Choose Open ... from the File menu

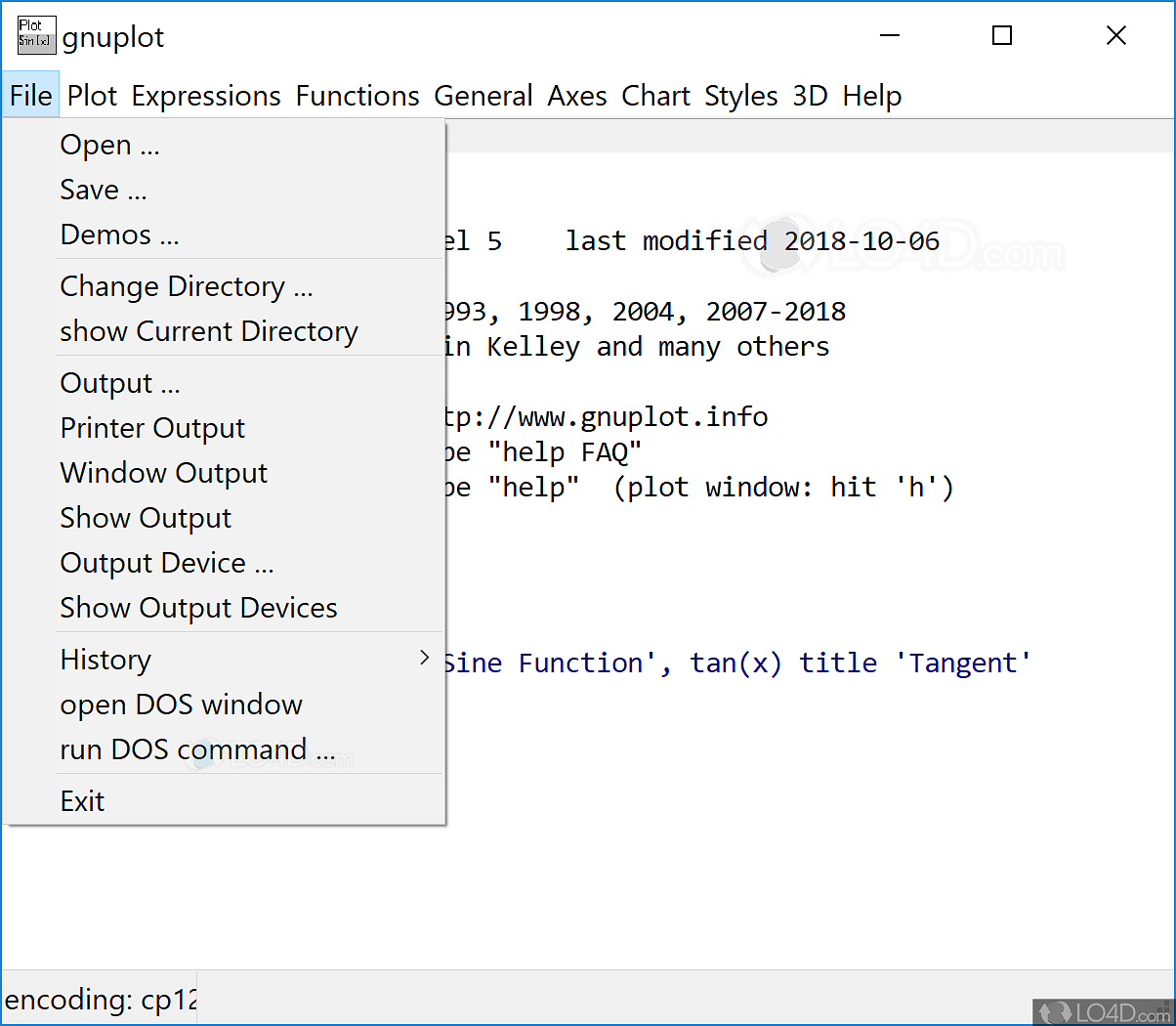coord(109,145)
